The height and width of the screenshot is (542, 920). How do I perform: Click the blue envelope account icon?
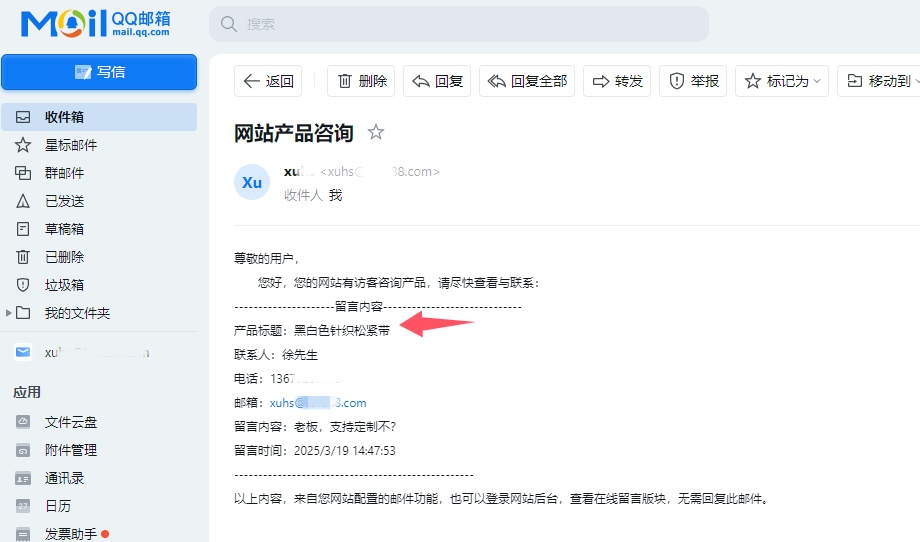[23, 353]
